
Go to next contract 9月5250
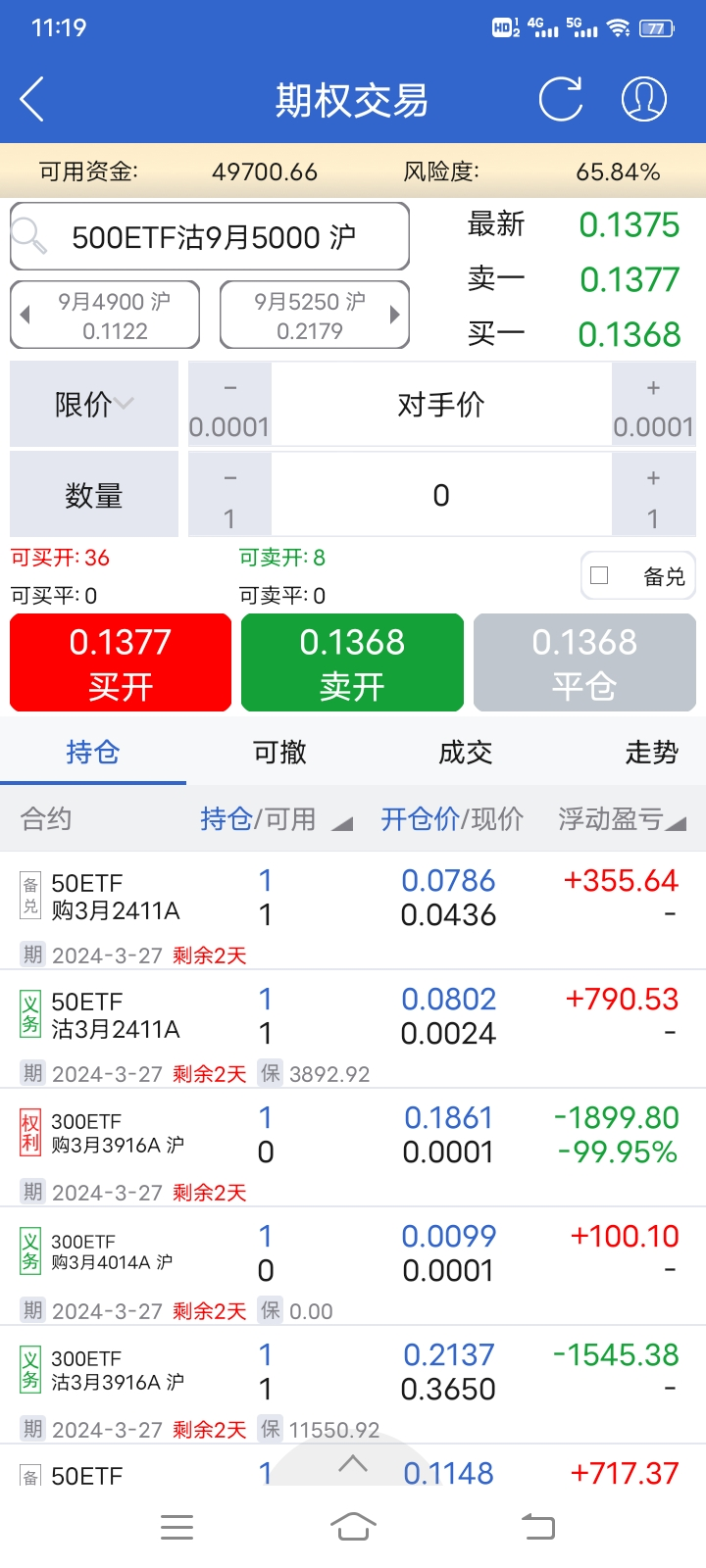(315, 315)
